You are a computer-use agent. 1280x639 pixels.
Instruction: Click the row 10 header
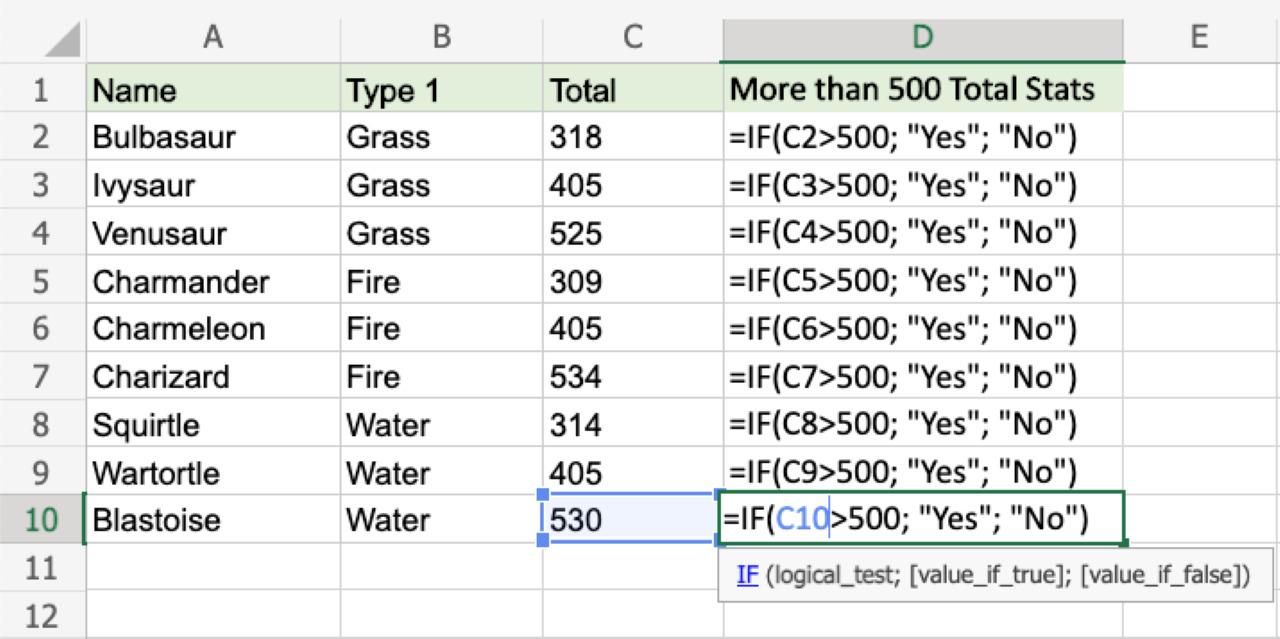click(x=41, y=520)
